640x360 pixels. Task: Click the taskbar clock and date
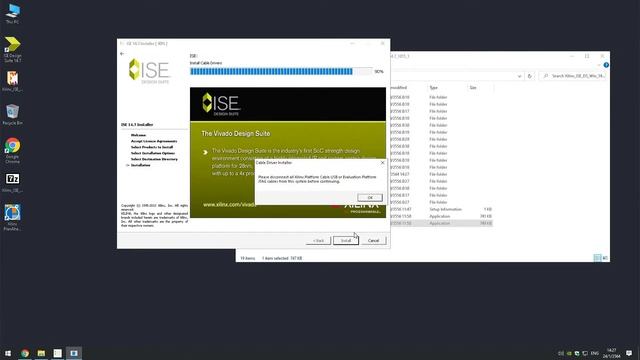click(611, 353)
